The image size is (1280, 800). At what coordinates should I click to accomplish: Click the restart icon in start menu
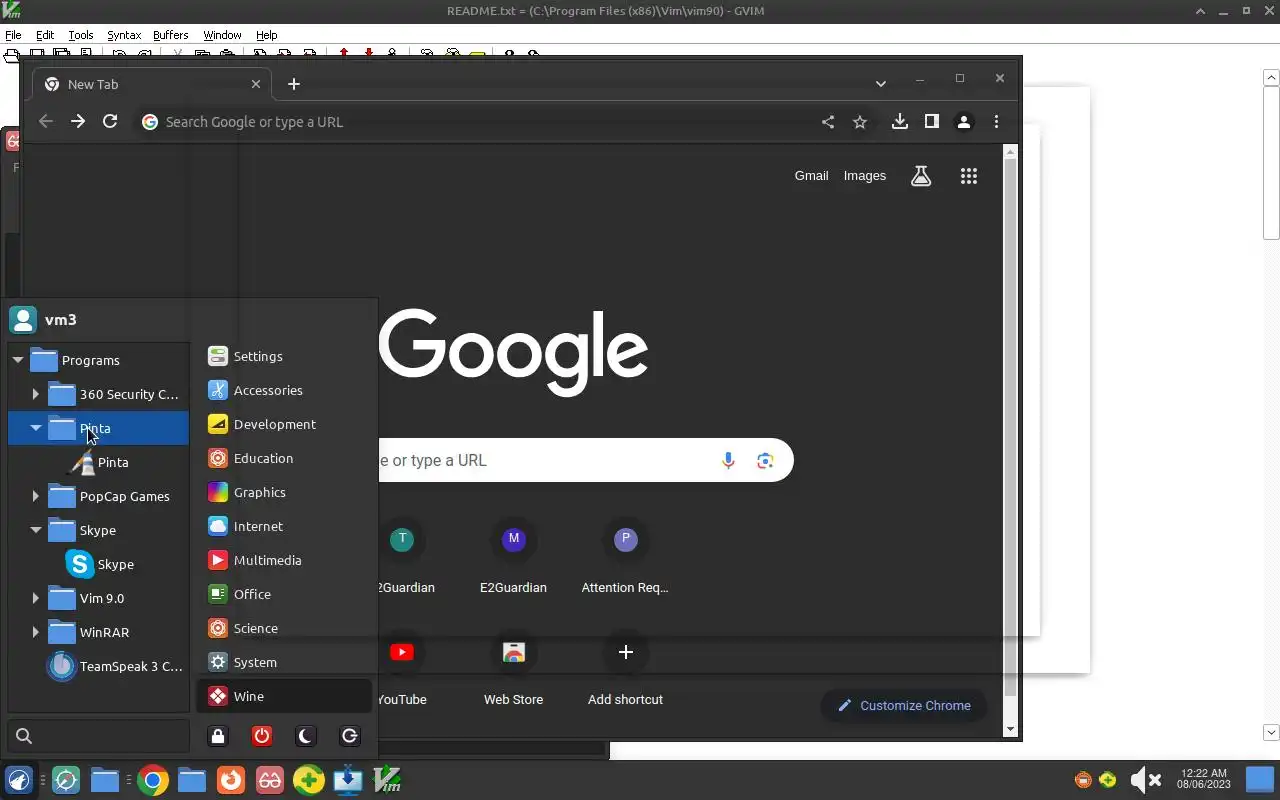pos(350,736)
